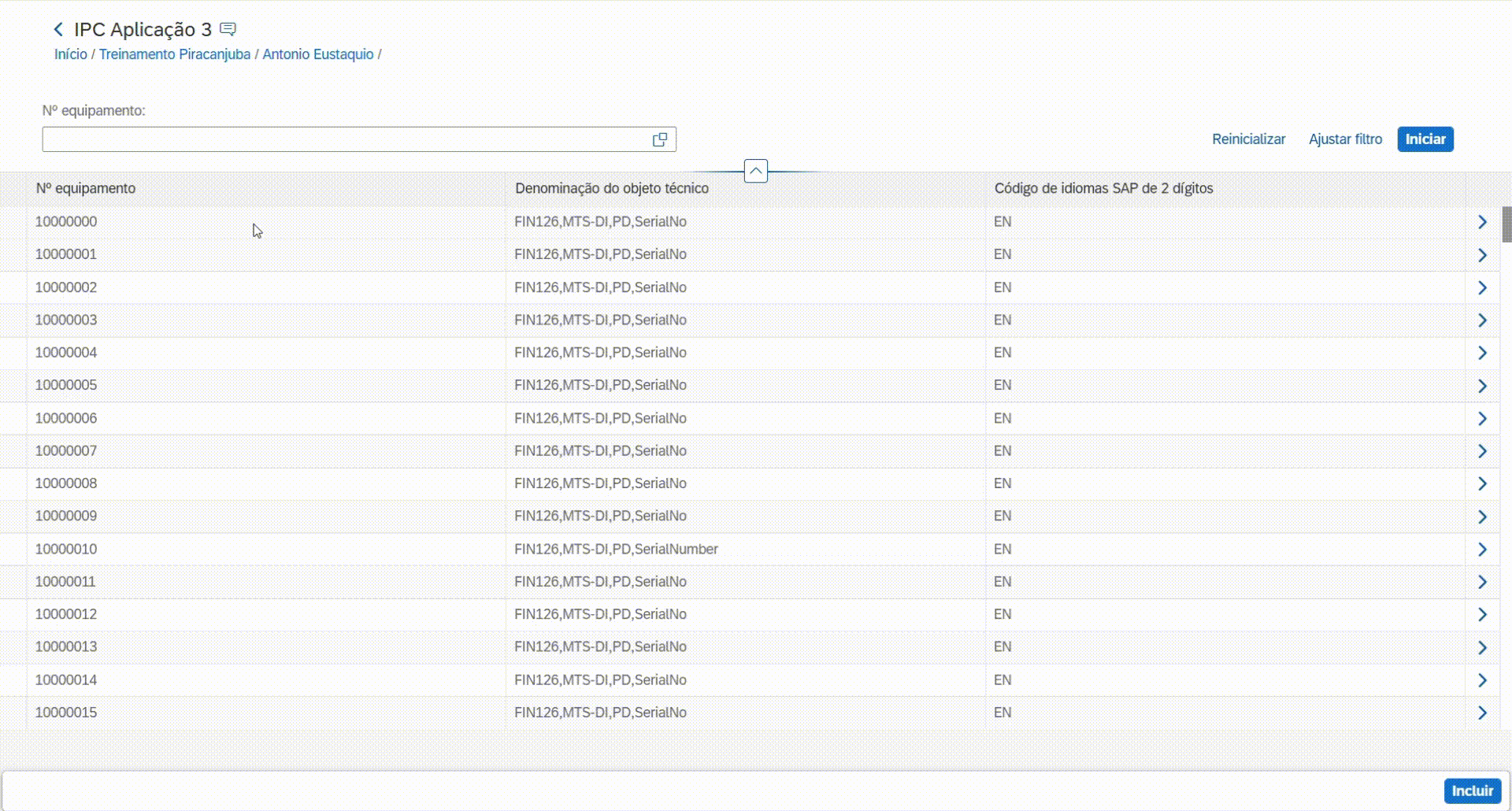Image resolution: width=1512 pixels, height=811 pixels.
Task: Click the row arrow for equipment 10000010
Action: pos(1482,550)
